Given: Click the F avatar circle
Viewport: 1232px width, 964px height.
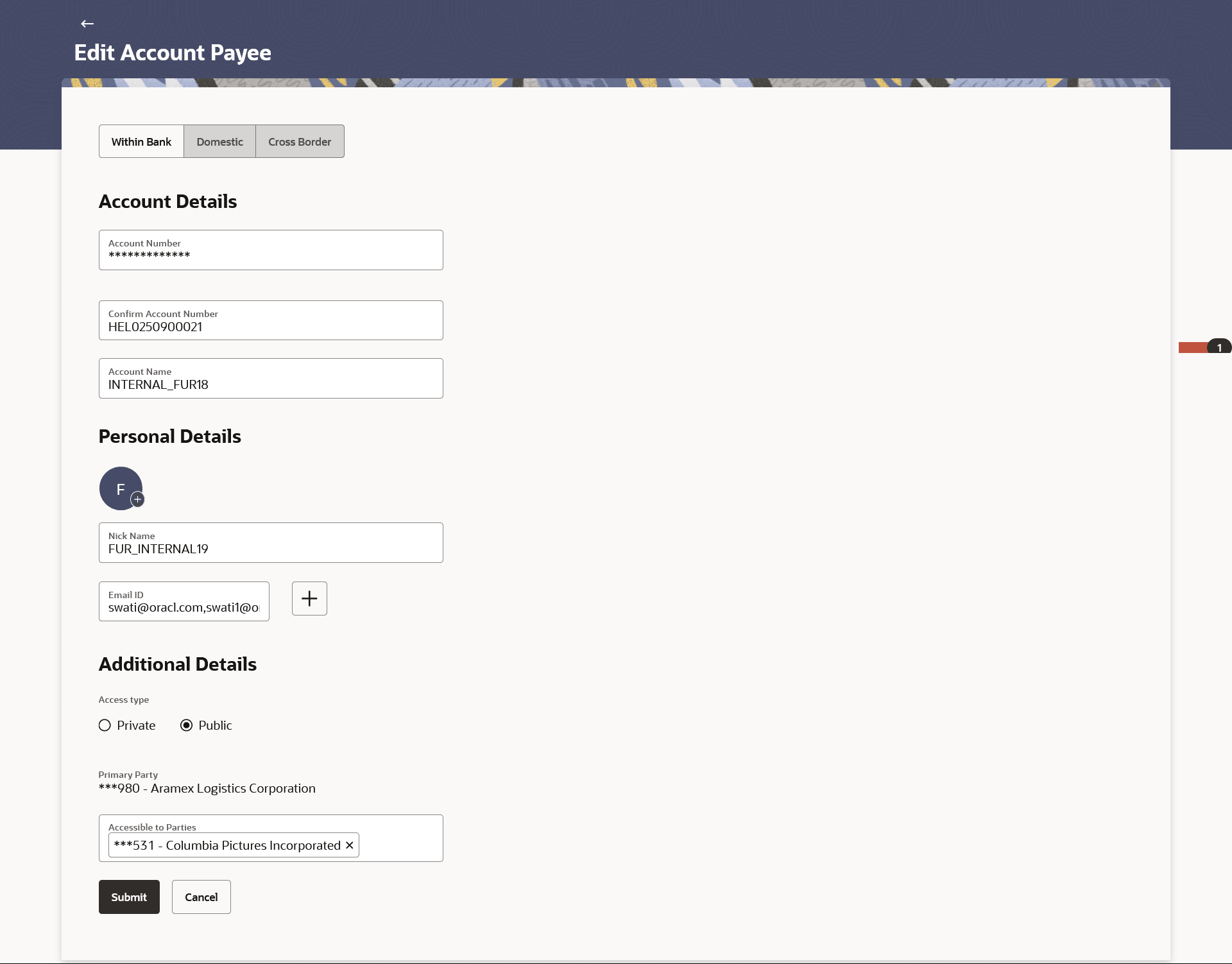Looking at the screenshot, I should pos(118,486).
